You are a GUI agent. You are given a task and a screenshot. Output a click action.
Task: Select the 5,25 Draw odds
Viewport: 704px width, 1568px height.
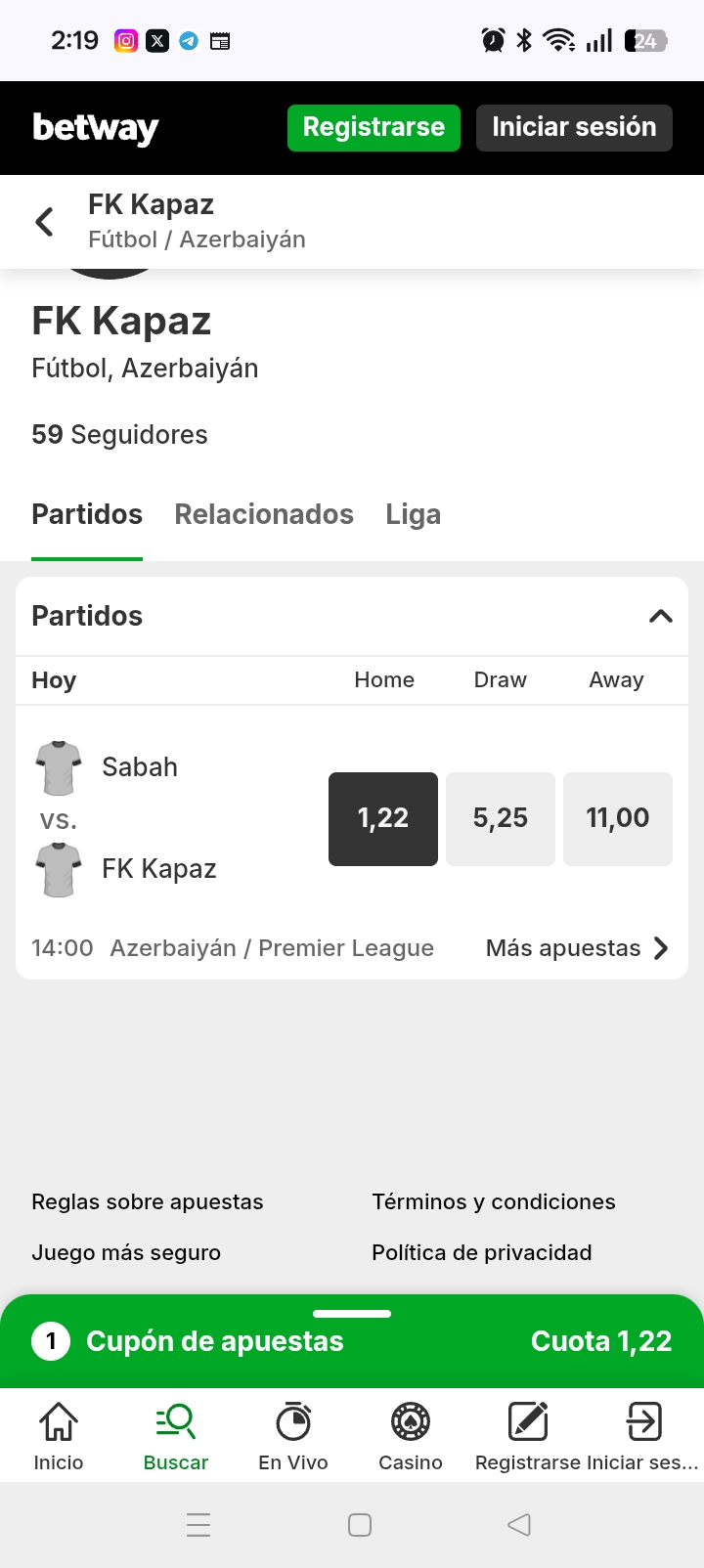tap(501, 818)
